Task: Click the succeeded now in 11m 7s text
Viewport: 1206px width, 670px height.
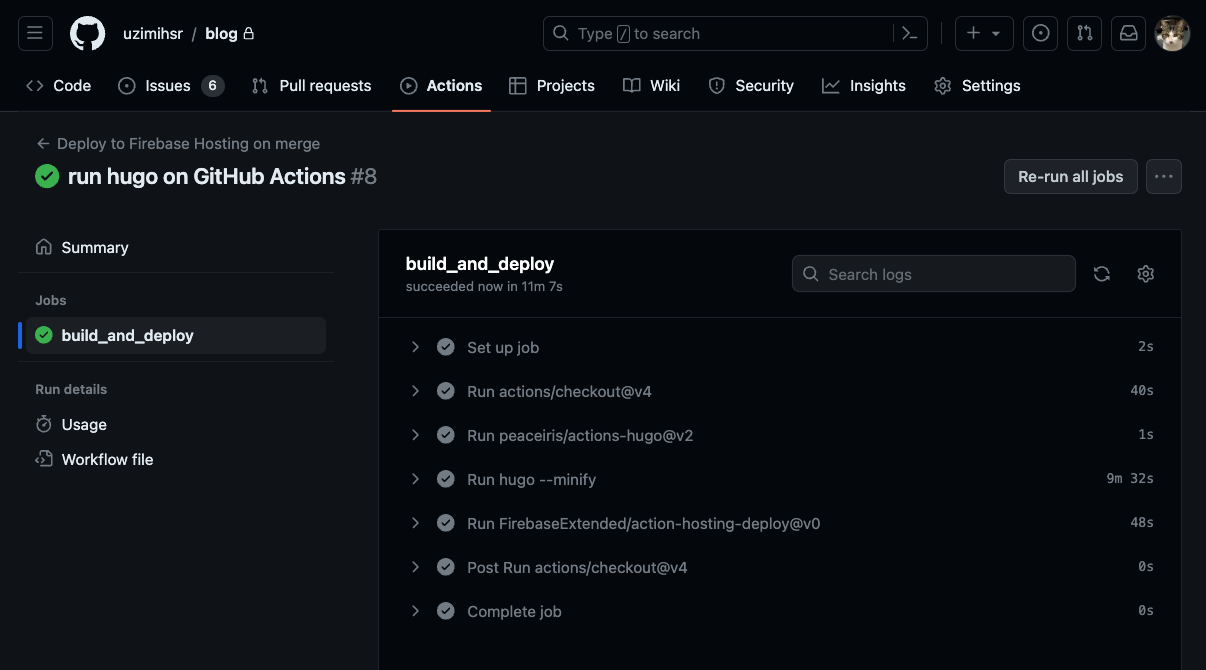Action: click(x=484, y=287)
